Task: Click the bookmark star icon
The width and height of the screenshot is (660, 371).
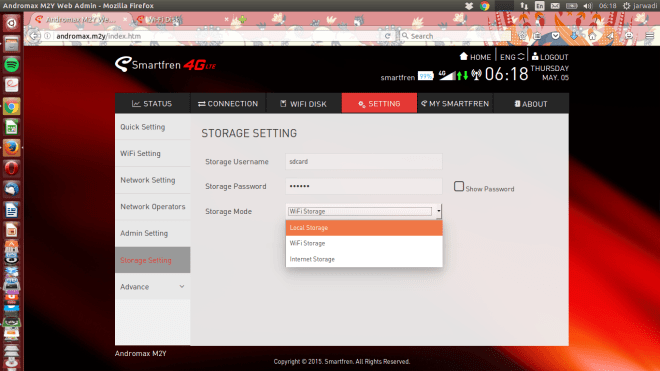Action: [x=522, y=36]
